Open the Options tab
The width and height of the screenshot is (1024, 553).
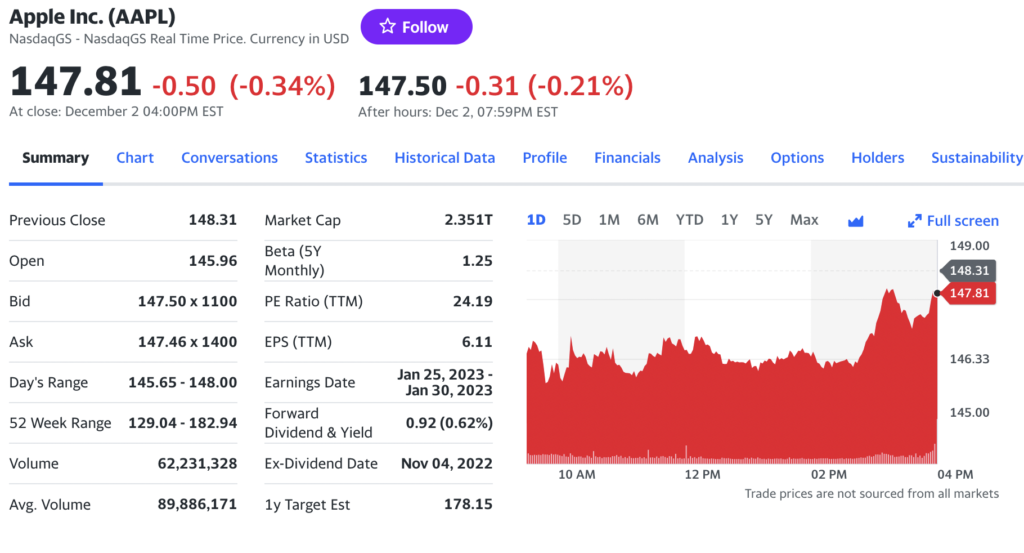(x=797, y=158)
